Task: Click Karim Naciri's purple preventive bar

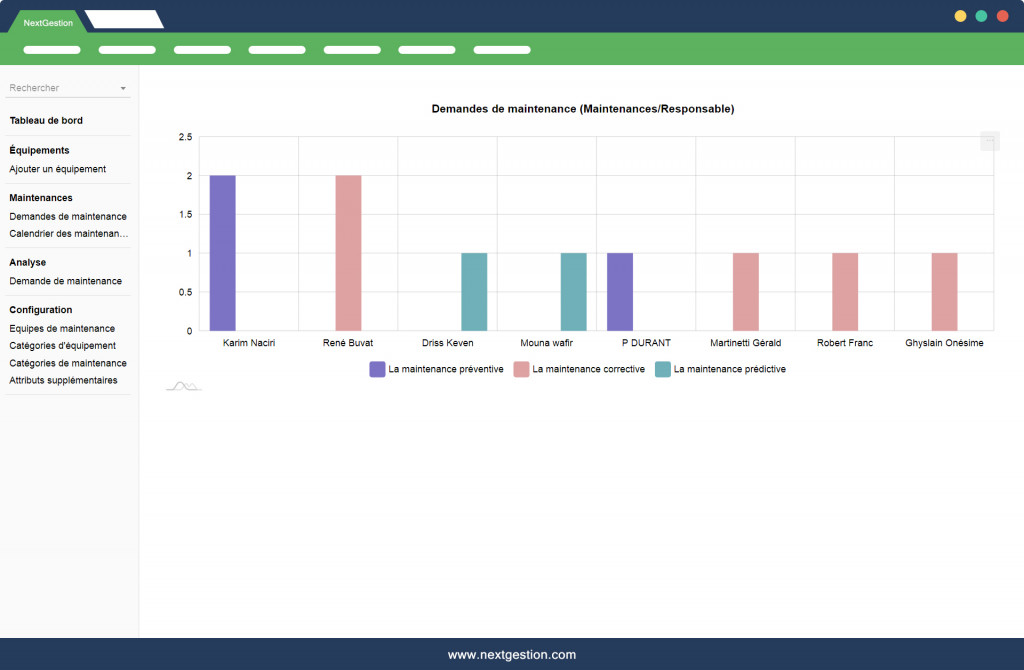Action: coord(223,253)
